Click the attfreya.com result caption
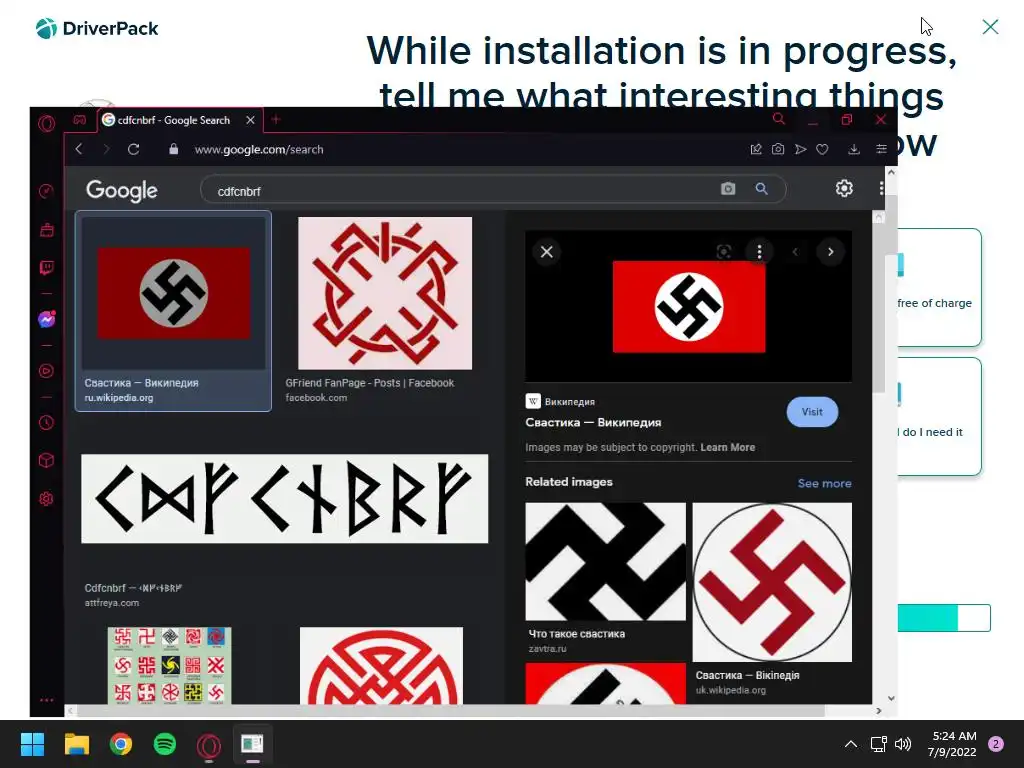The image size is (1024, 768). [133, 595]
